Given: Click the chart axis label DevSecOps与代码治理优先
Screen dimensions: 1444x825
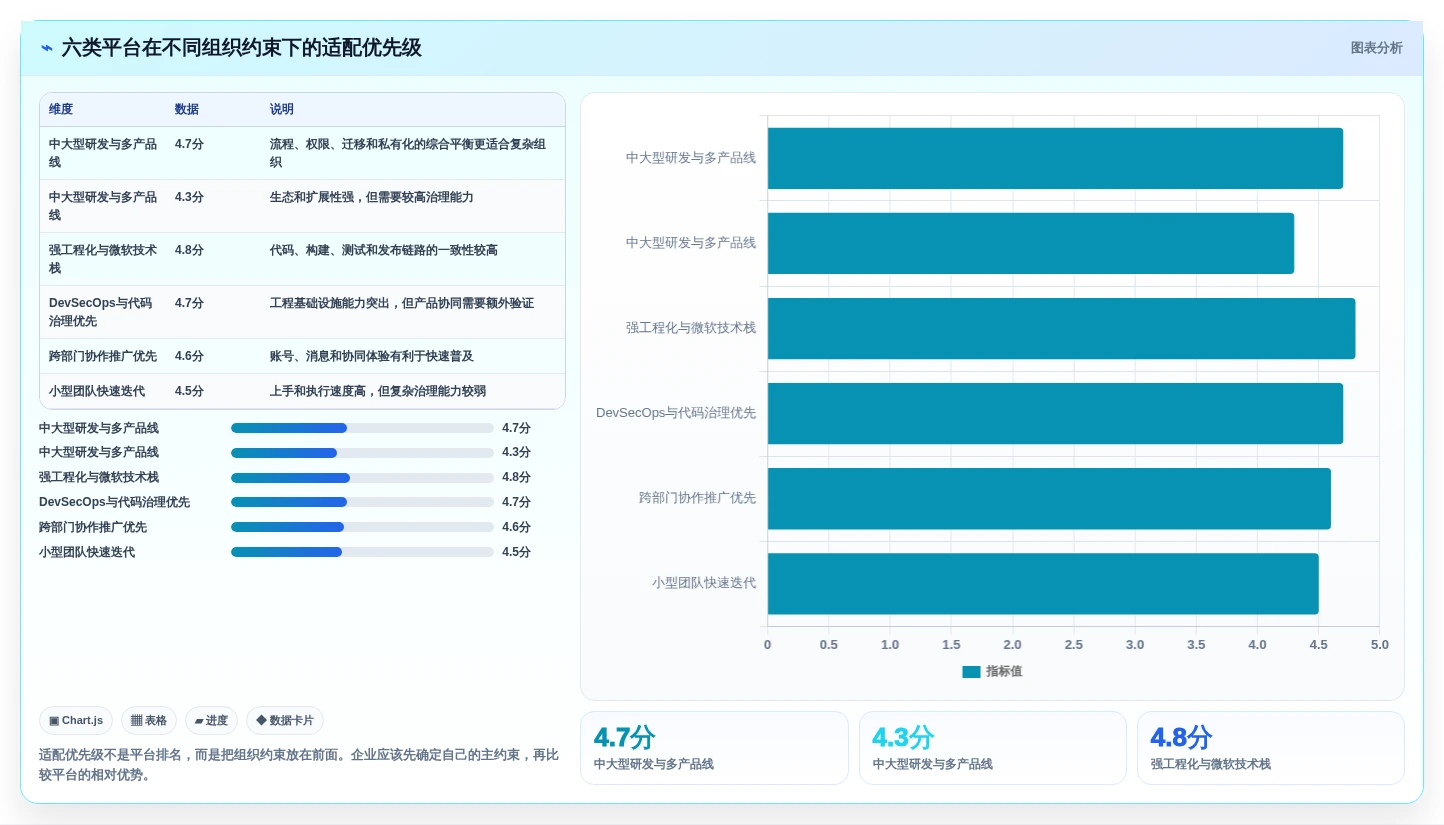Looking at the screenshot, I should coord(676,413).
